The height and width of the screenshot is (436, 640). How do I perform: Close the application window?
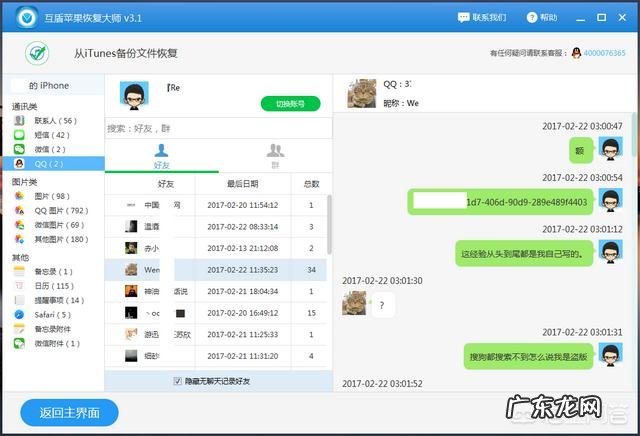click(x=622, y=18)
